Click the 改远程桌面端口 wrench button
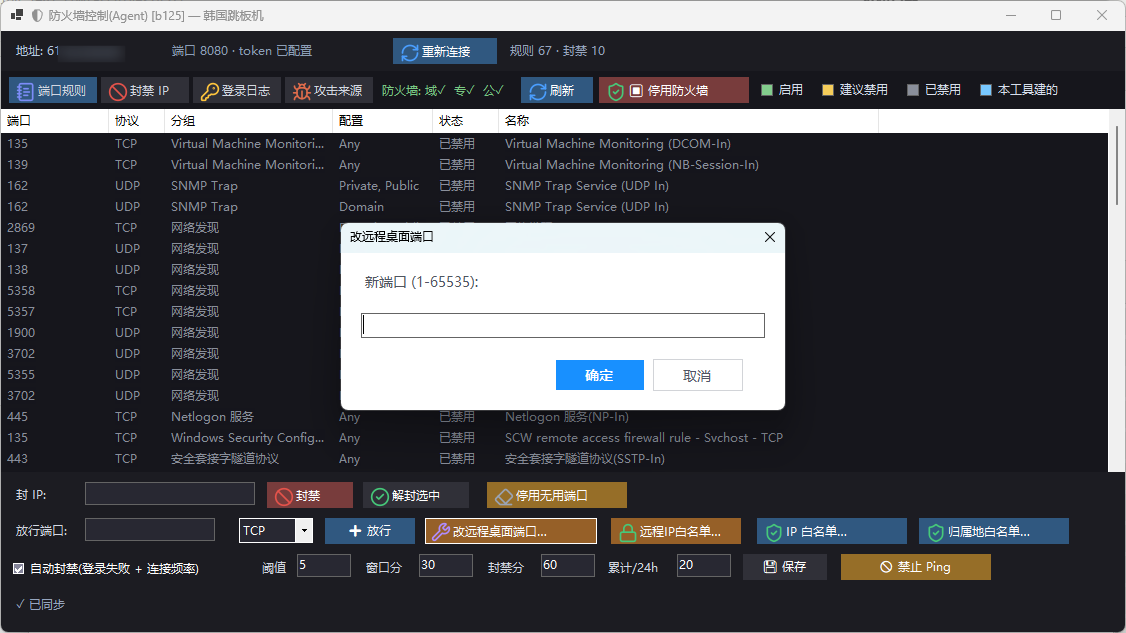The height and width of the screenshot is (633, 1126). (511, 531)
